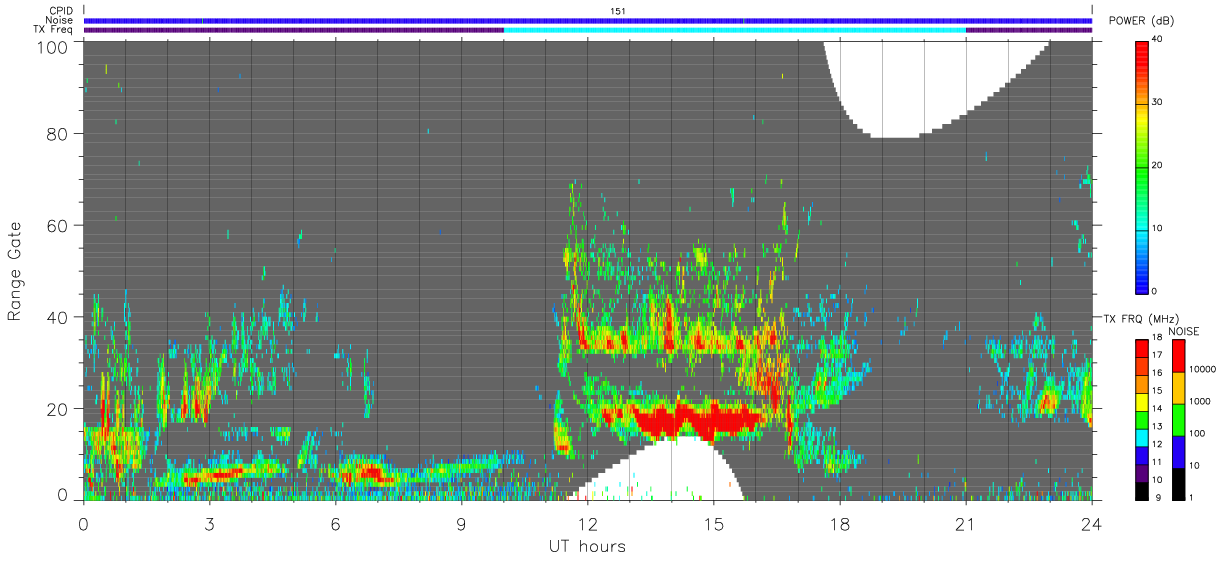Click the purple 10 MHz swatch in TX legend
Viewport: 1228px width, 567px height.
pos(1142,473)
